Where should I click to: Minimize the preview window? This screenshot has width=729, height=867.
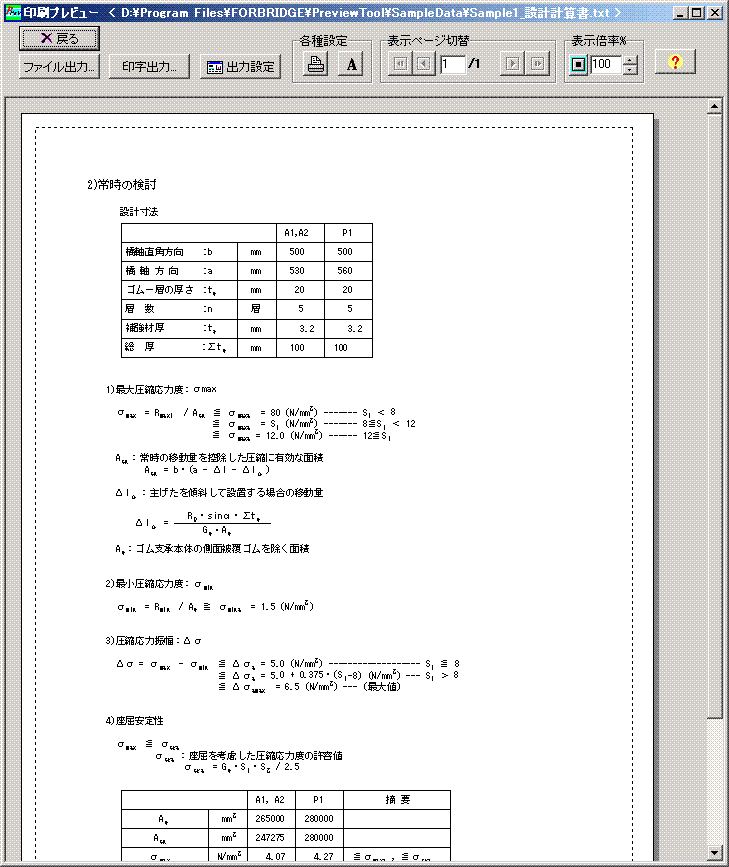[681, 13]
